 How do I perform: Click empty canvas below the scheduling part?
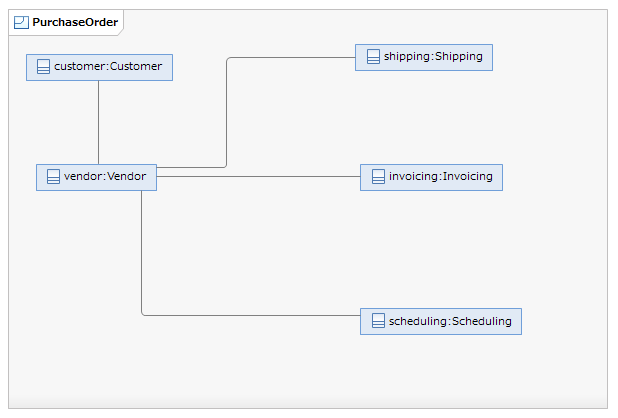440,375
